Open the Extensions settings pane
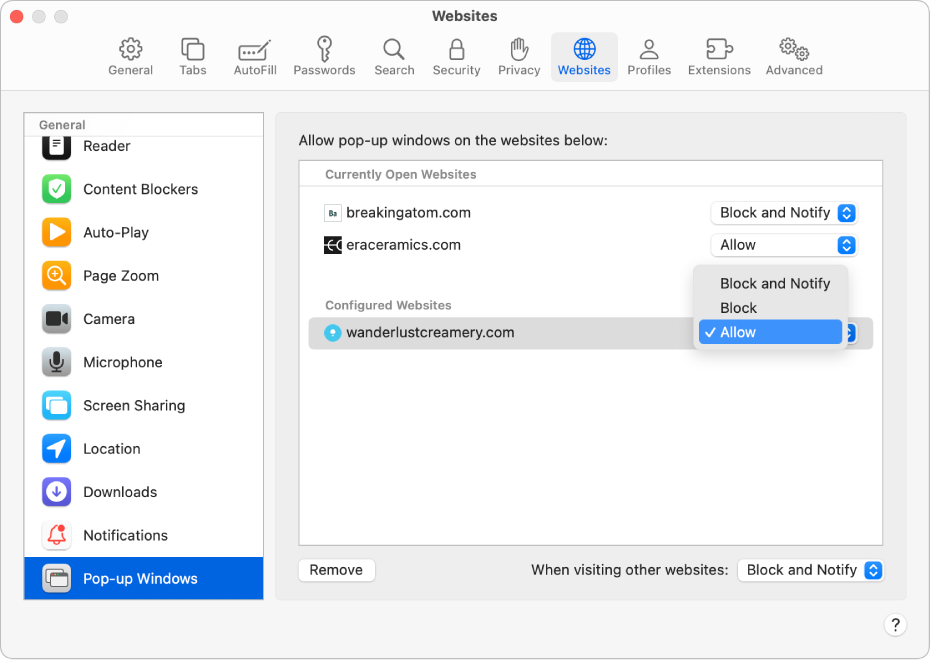The width and height of the screenshot is (932, 662). (719, 56)
